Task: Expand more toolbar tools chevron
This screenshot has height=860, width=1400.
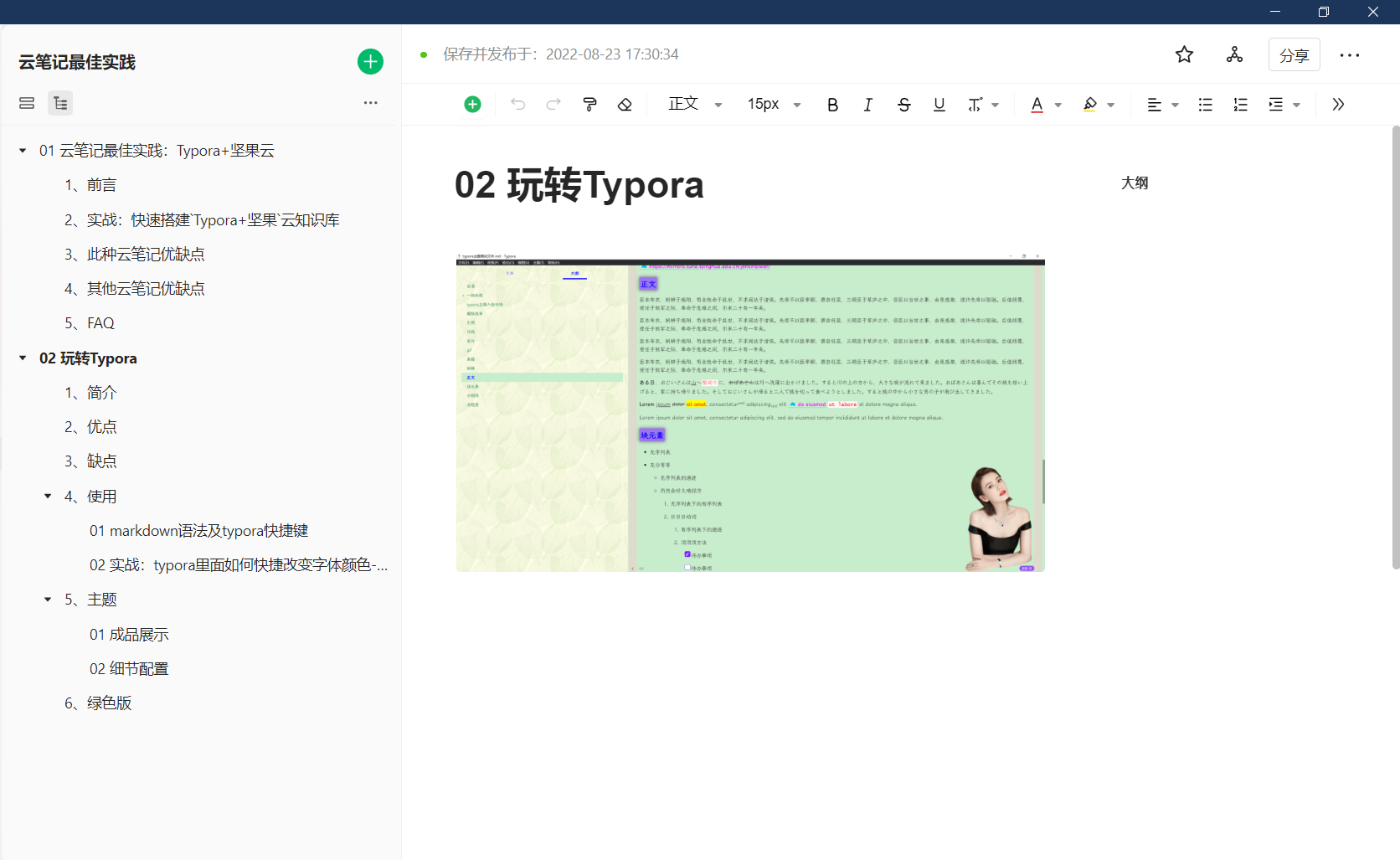Action: [x=1338, y=105]
